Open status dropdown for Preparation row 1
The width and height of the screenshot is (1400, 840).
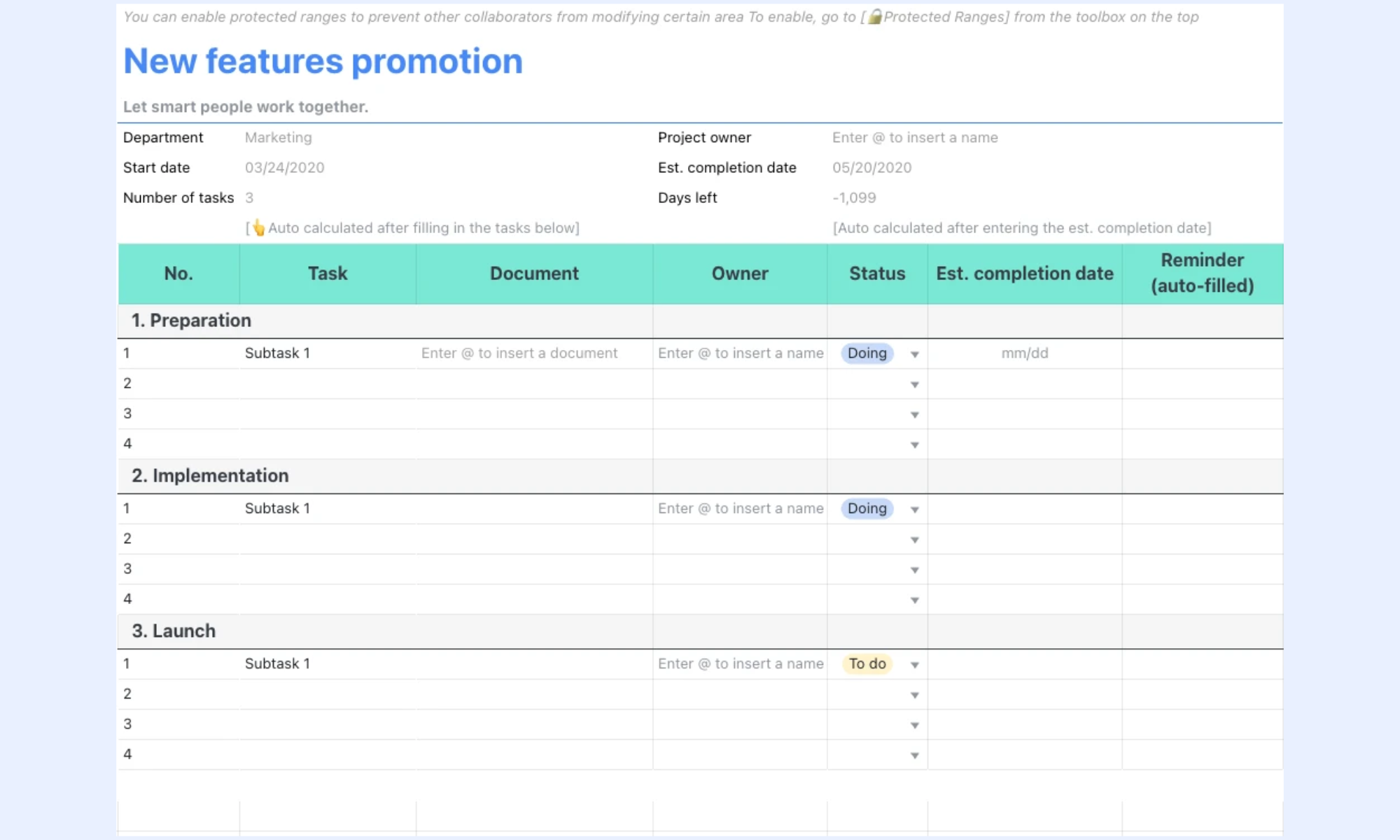point(914,354)
